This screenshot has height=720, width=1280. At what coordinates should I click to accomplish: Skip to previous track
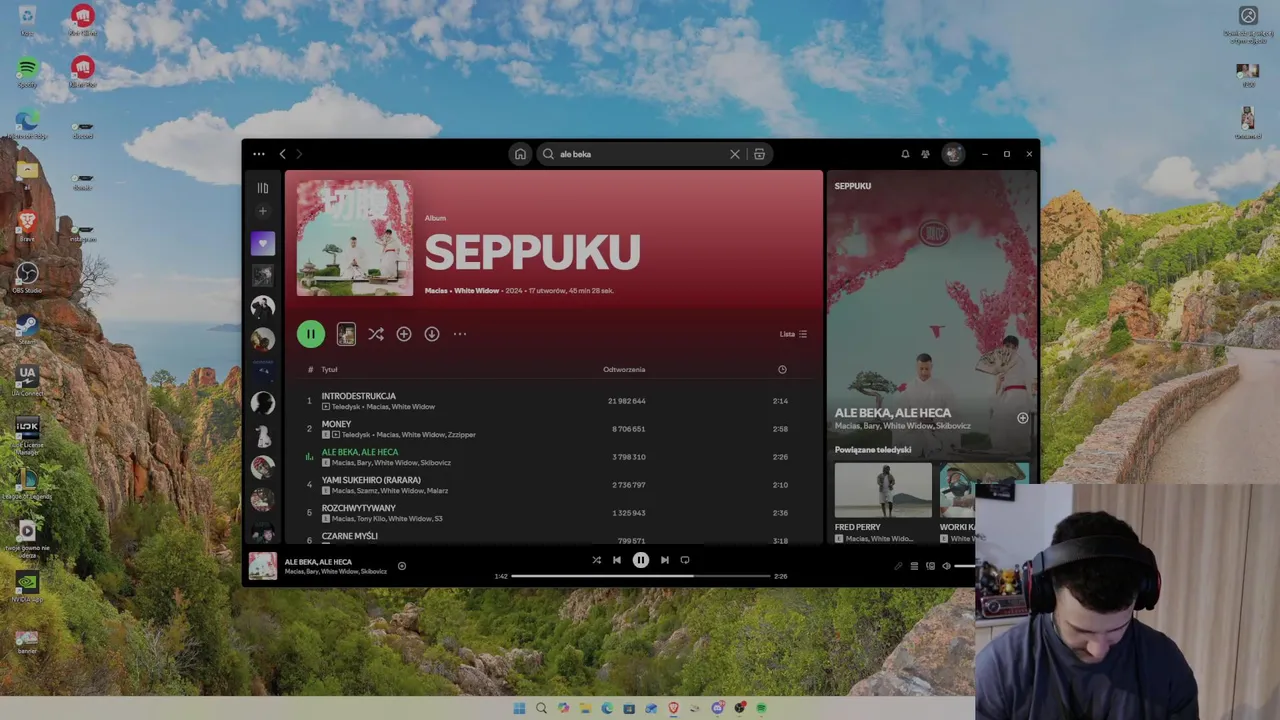[x=617, y=560]
